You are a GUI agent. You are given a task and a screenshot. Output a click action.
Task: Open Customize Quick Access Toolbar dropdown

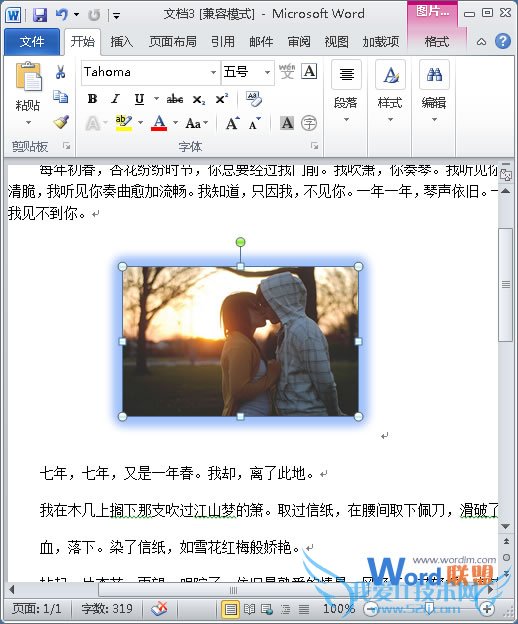coord(117,16)
